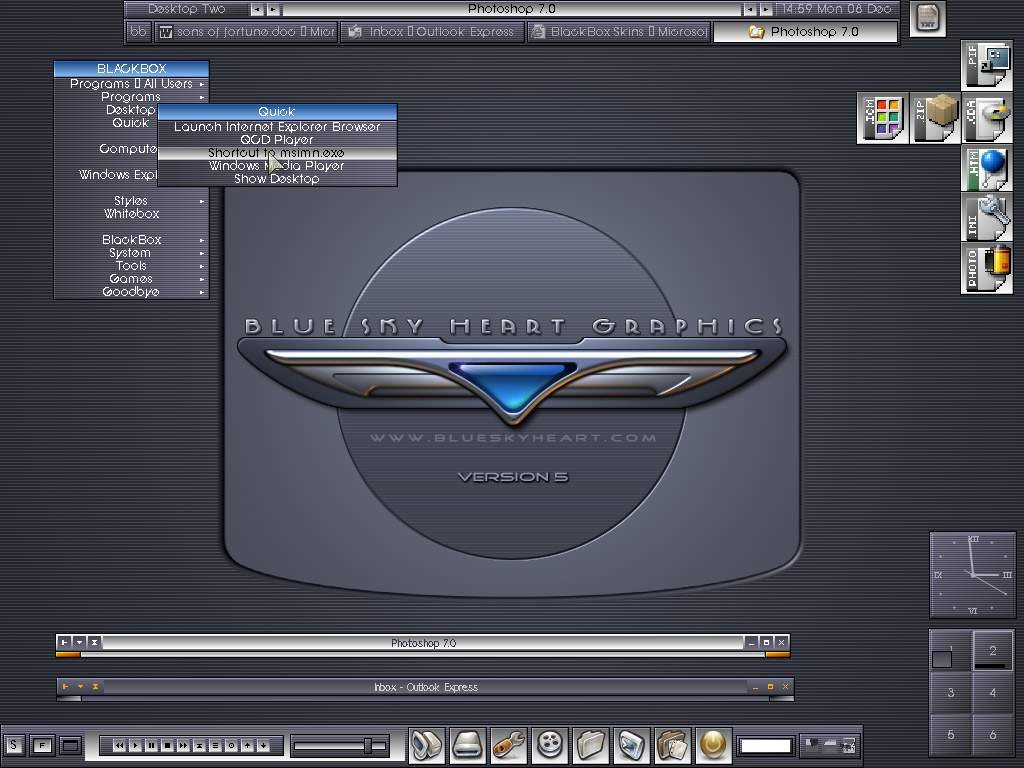
Task: Go to next desktop arrow beside Desktop Two
Action: coord(274,9)
